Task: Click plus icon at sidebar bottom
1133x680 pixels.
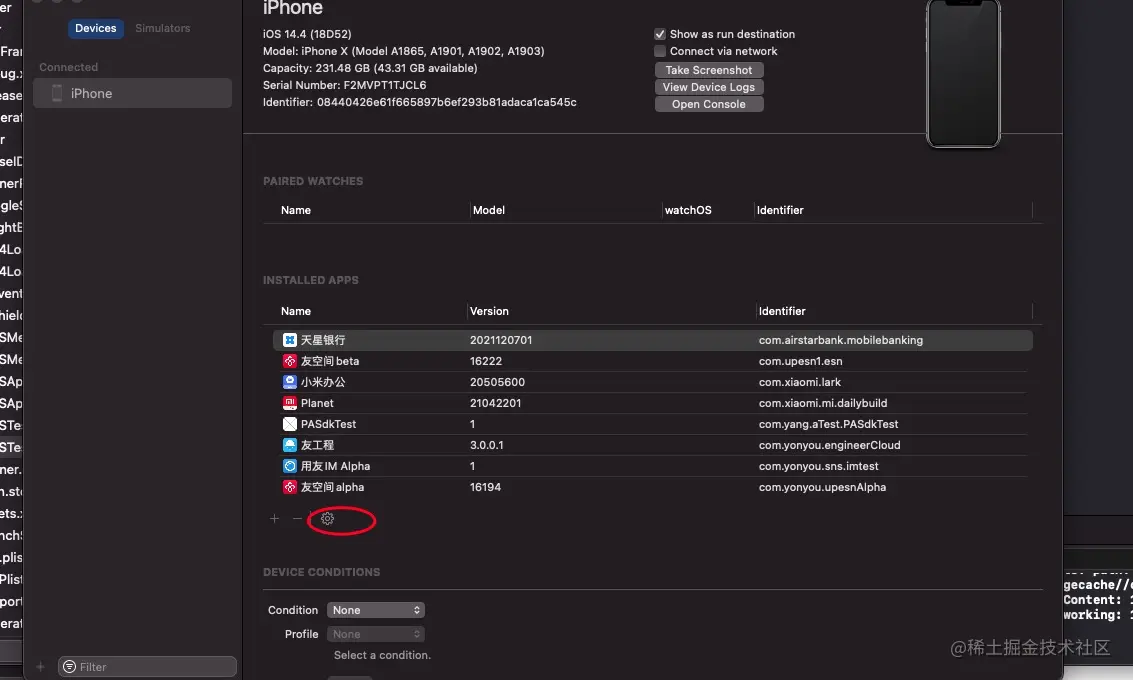Action: tap(40, 666)
